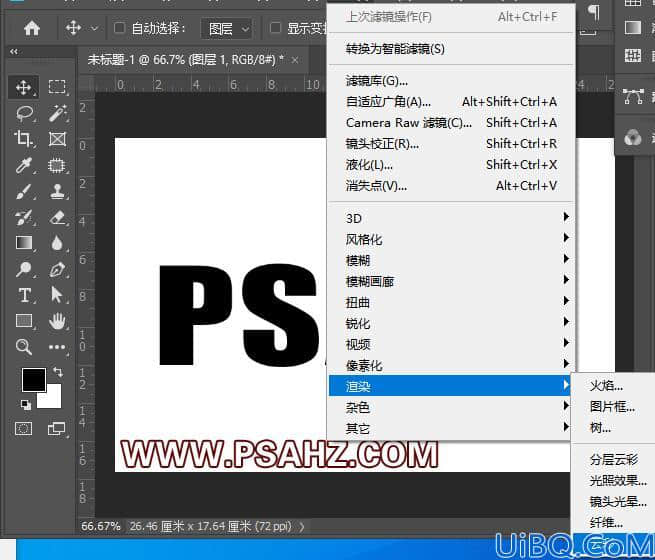This screenshot has width=655, height=560.
Task: Expand the 像素化 submenu
Action: (451, 365)
